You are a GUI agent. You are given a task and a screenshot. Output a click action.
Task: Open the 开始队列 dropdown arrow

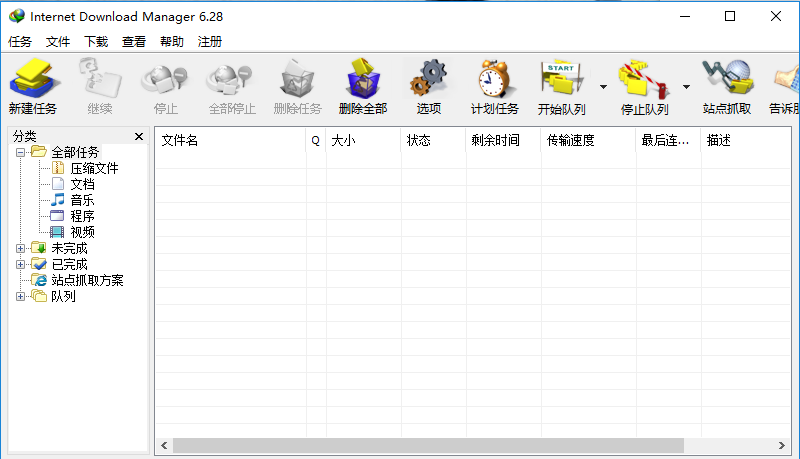604,87
